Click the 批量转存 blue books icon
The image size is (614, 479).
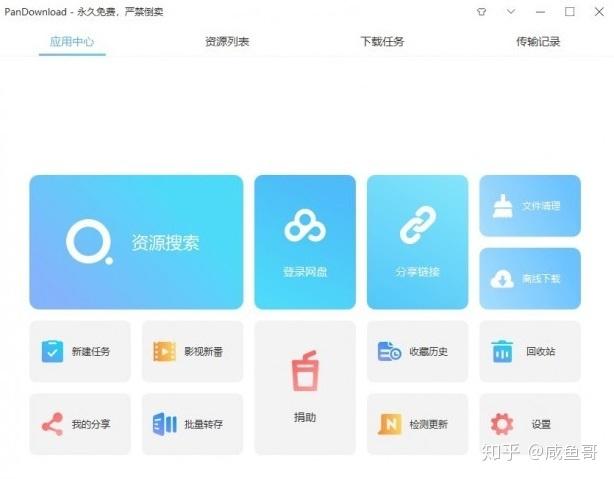coord(164,424)
